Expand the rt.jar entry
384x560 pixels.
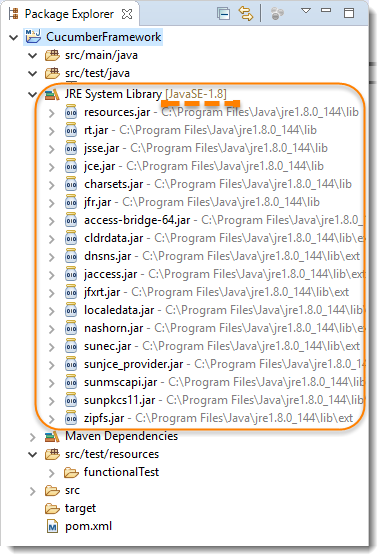point(52,130)
